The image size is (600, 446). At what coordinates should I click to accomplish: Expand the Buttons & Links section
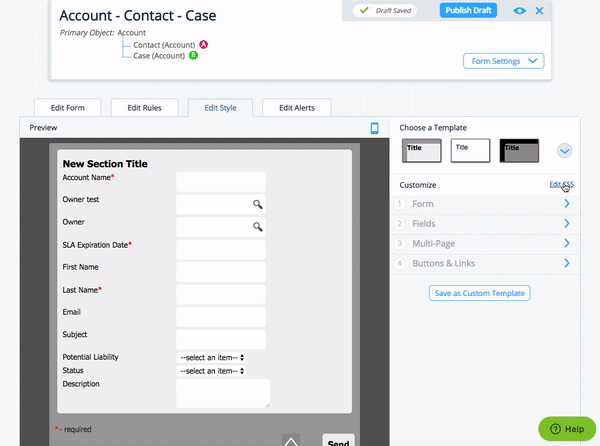(x=484, y=263)
